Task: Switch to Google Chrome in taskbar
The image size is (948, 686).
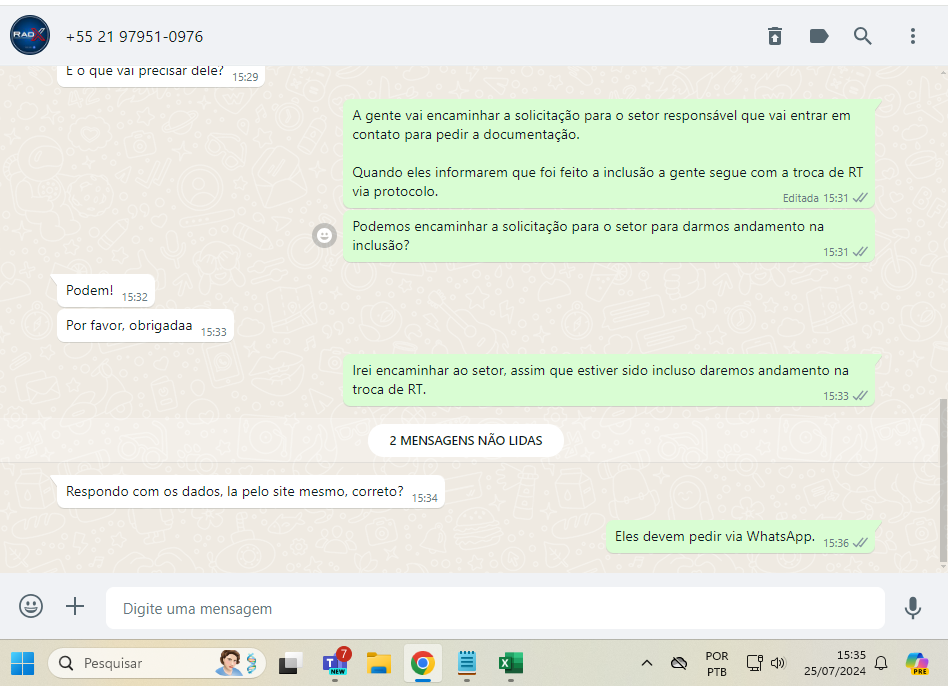Action: (423, 663)
